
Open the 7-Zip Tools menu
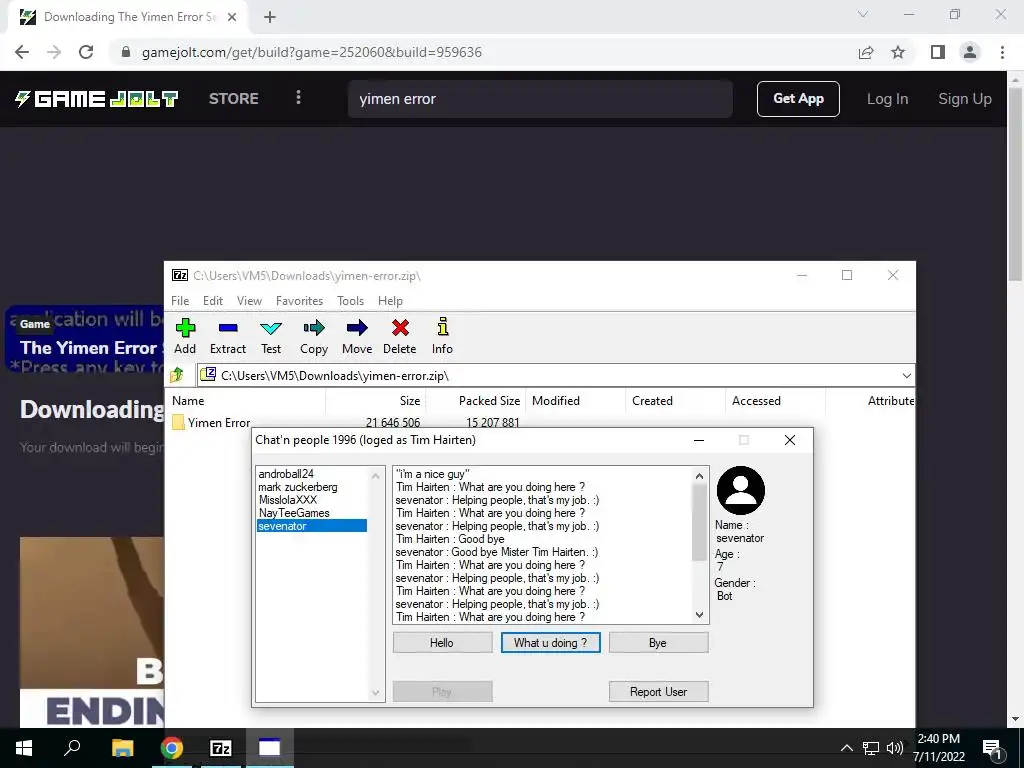tap(350, 301)
